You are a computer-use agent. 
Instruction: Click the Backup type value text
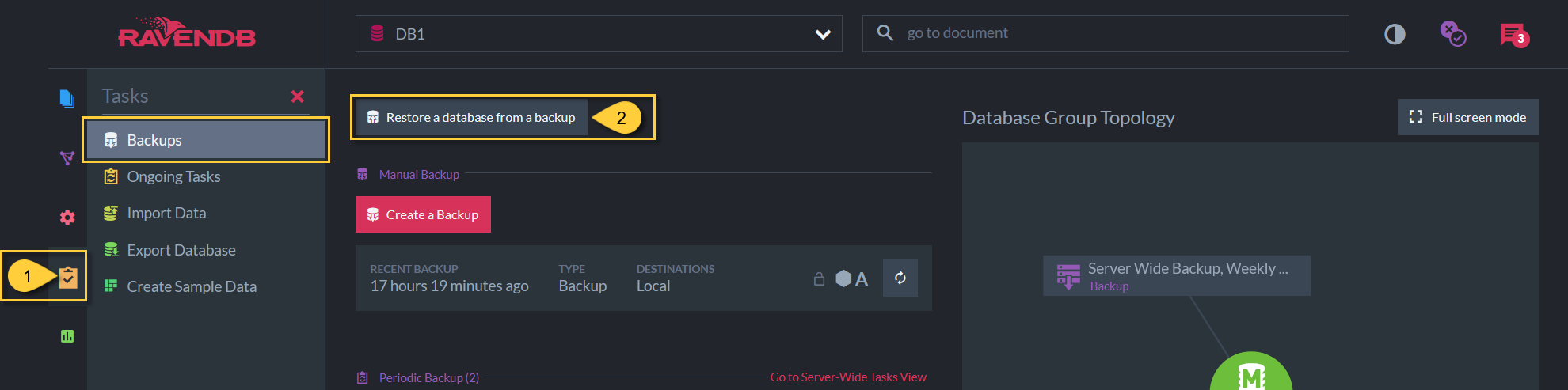(583, 286)
